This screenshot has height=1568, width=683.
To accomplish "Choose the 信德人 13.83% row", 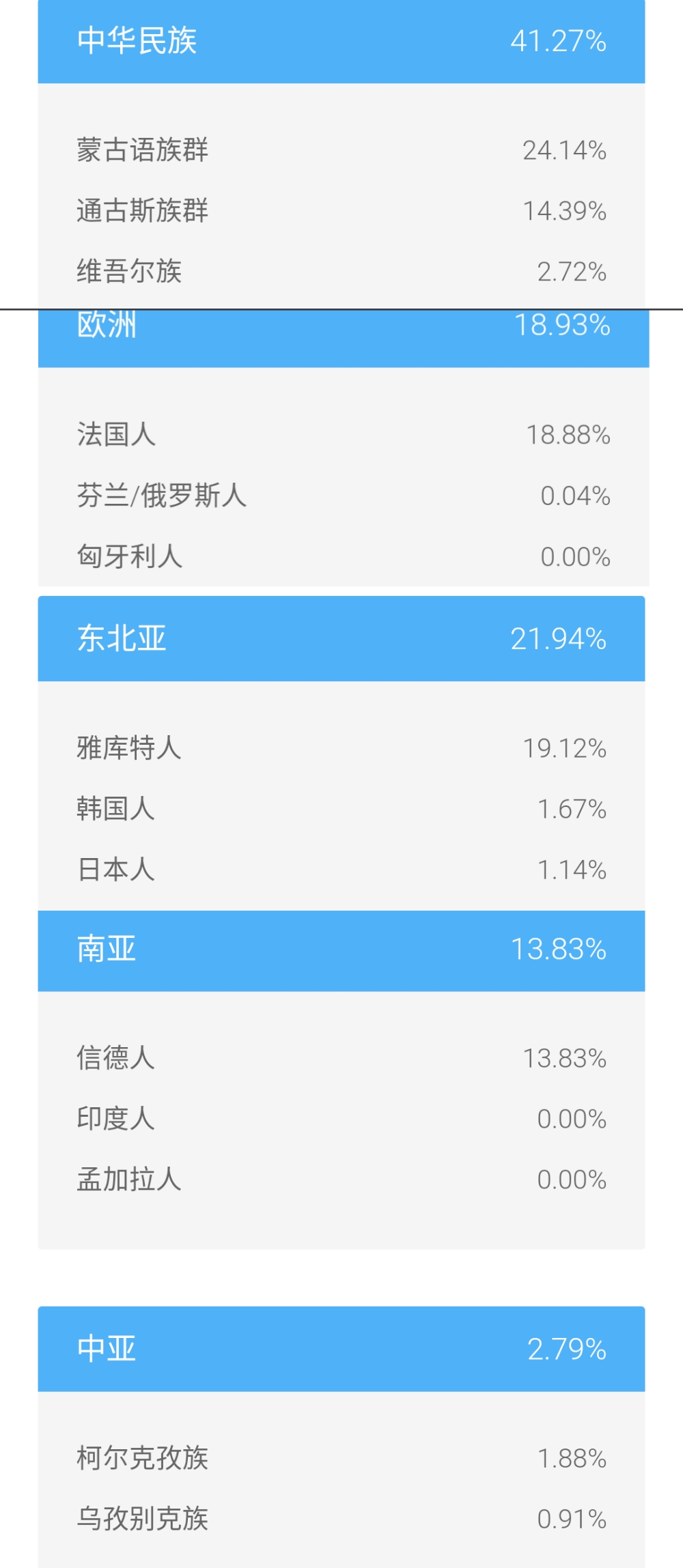I will click(341, 1058).
